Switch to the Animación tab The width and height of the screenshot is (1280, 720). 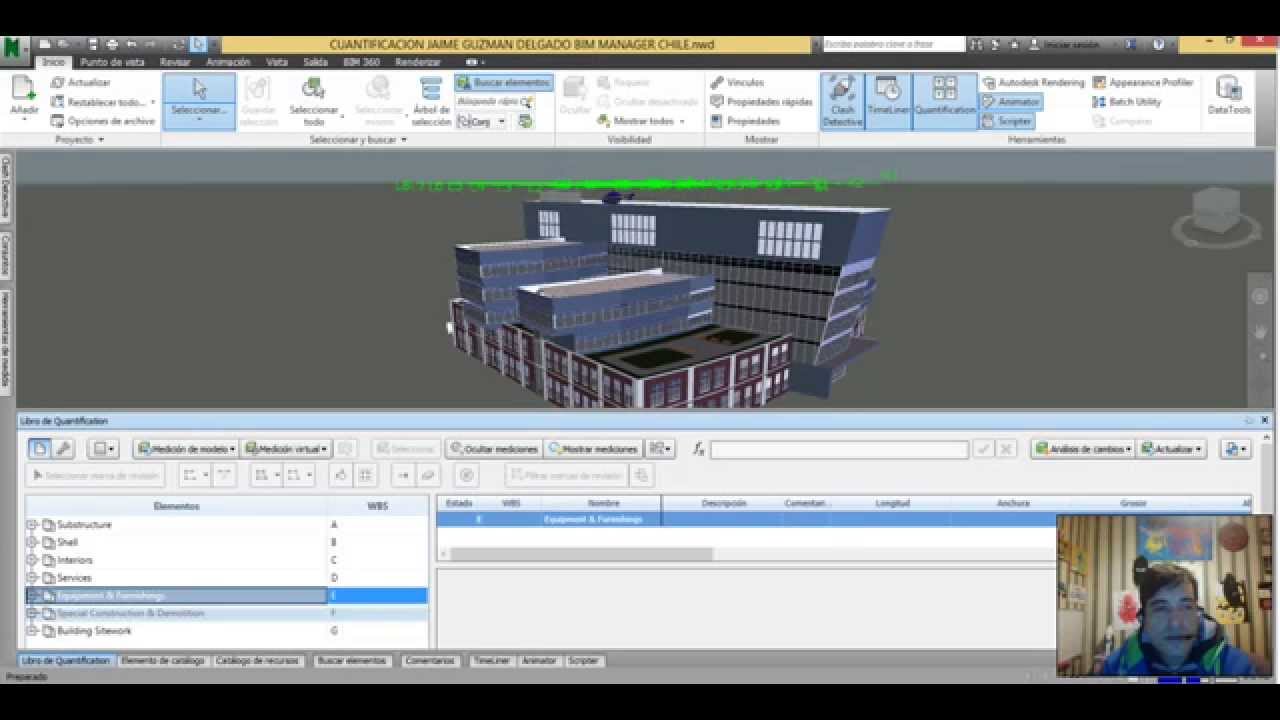228,62
